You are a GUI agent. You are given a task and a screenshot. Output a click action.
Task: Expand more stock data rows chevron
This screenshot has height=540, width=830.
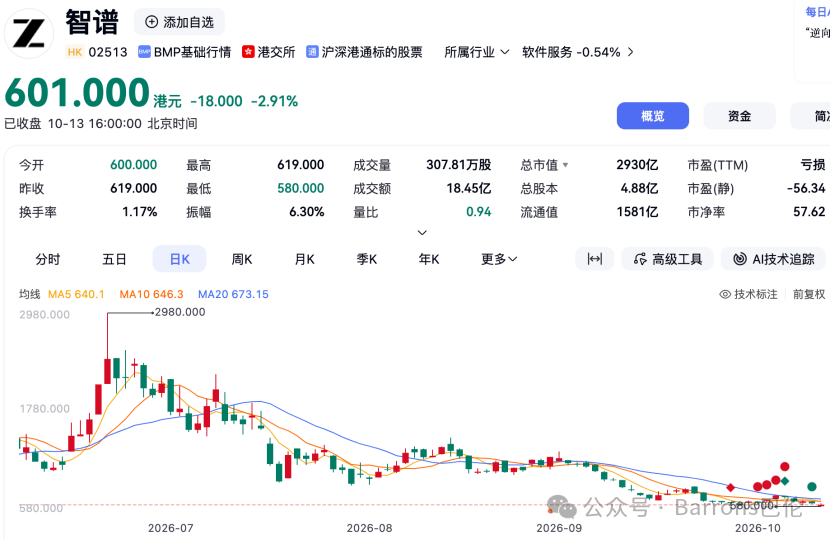coord(422,232)
